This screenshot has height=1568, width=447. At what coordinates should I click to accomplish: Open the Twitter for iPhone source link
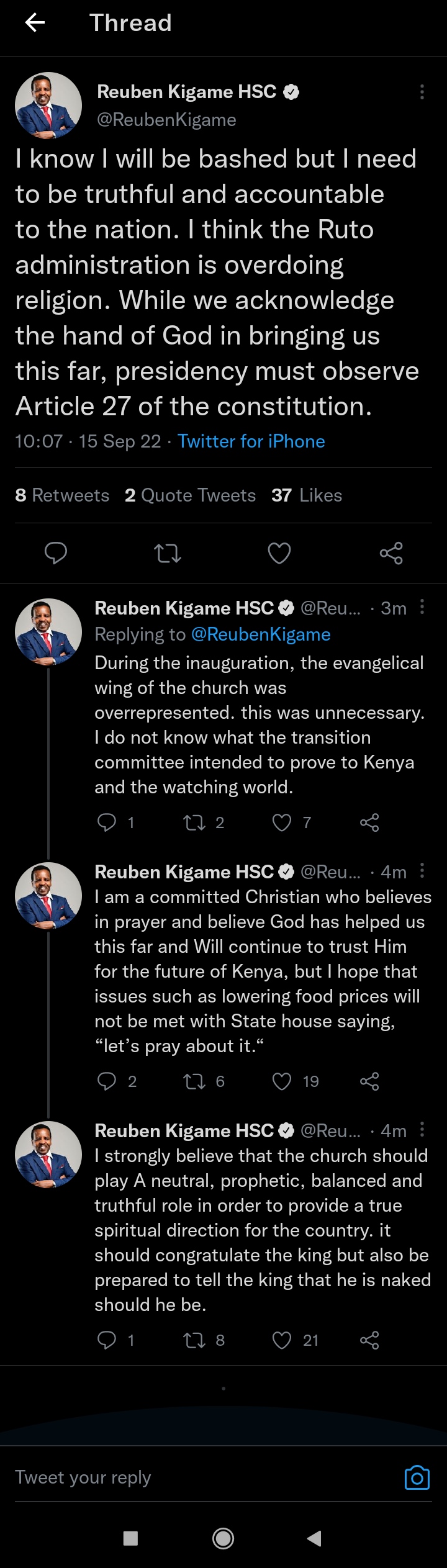point(251,441)
